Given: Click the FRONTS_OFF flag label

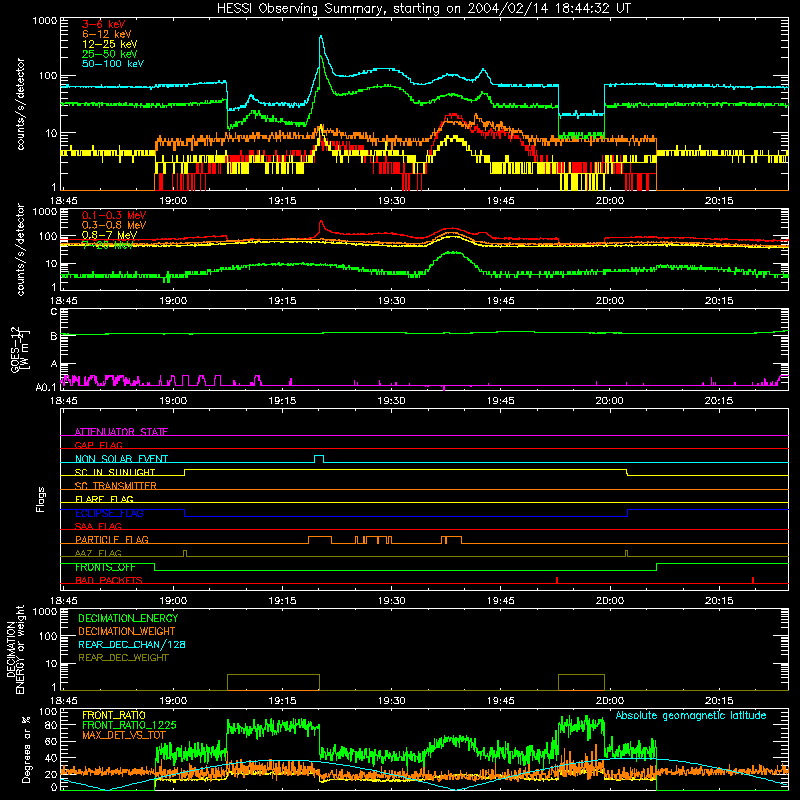Looking at the screenshot, I should click(x=105, y=567).
